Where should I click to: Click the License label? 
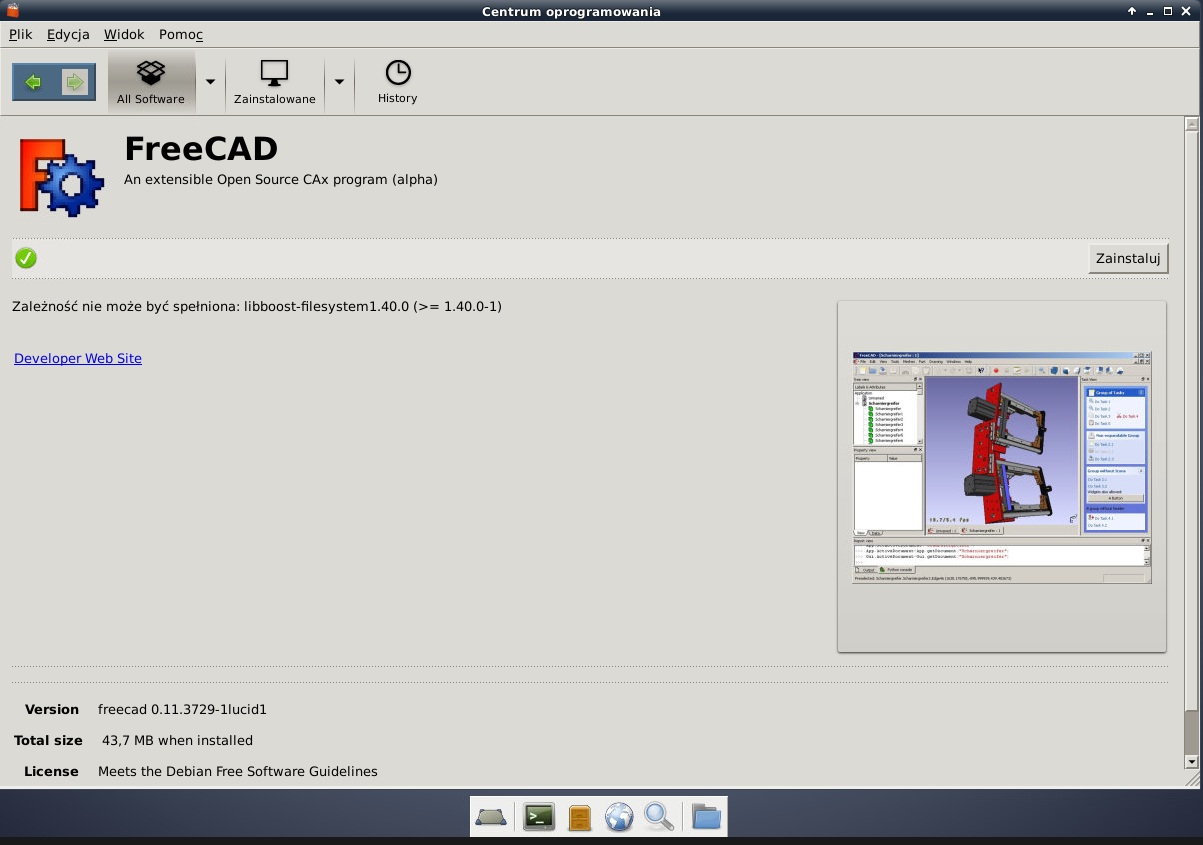(51, 771)
